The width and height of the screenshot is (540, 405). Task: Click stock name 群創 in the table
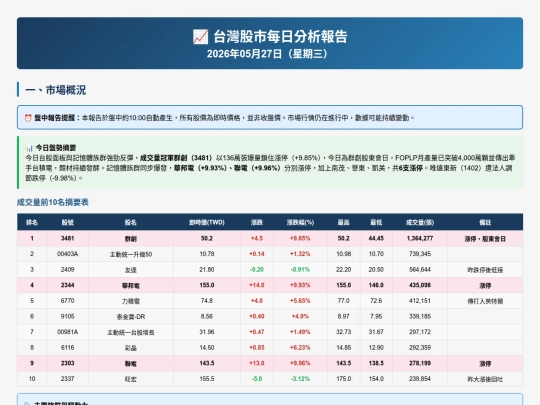point(131,239)
